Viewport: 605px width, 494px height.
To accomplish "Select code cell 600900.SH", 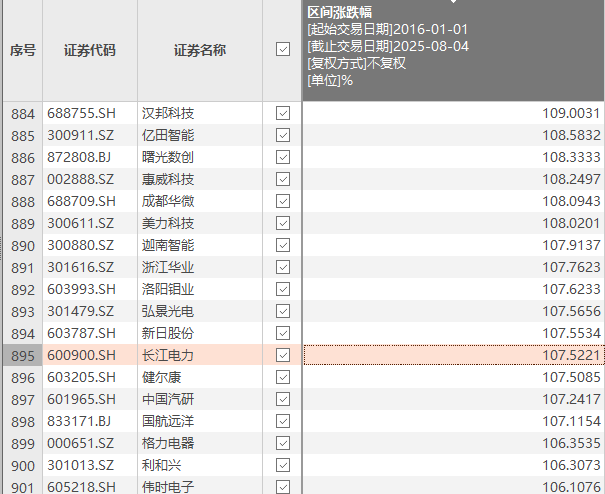I will pos(90,355).
